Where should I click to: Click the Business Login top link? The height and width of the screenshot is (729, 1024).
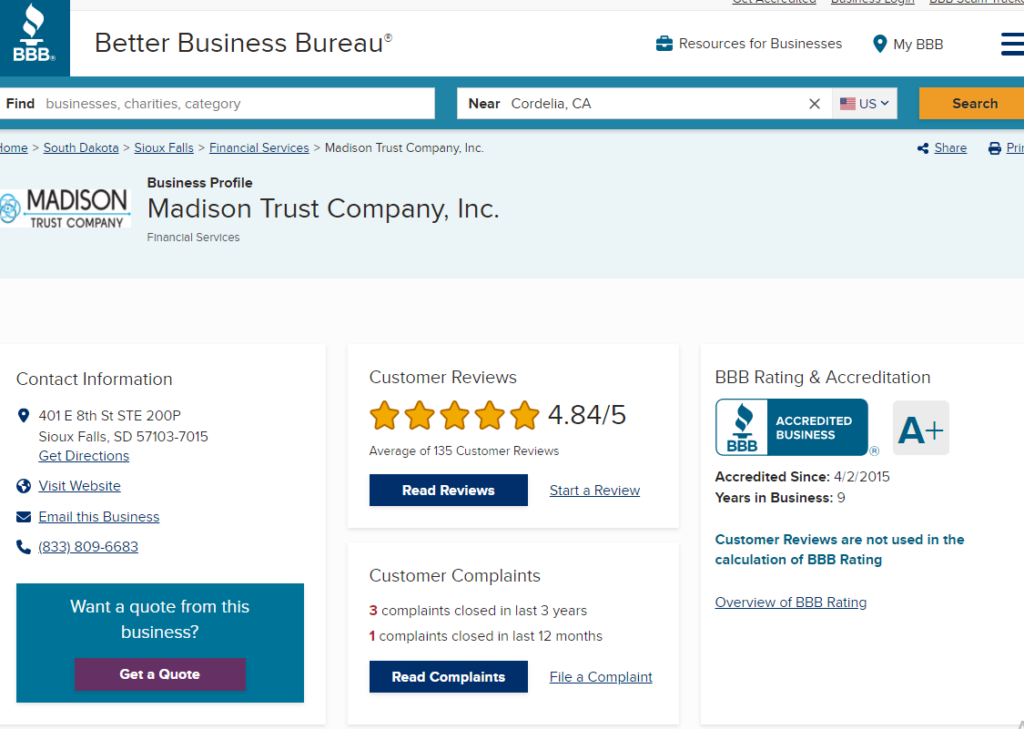point(872,2)
